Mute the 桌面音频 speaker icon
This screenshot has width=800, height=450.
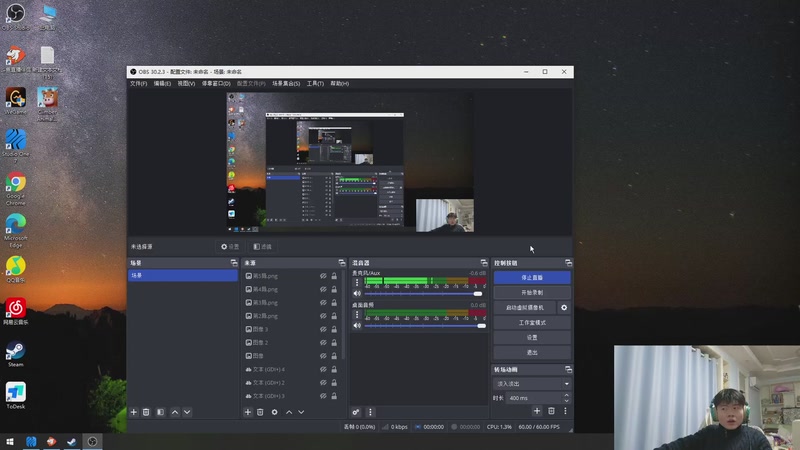[357, 326]
